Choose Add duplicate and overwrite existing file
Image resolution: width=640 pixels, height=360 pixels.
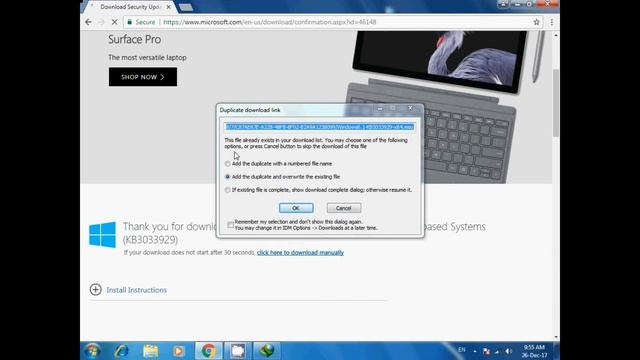point(228,177)
